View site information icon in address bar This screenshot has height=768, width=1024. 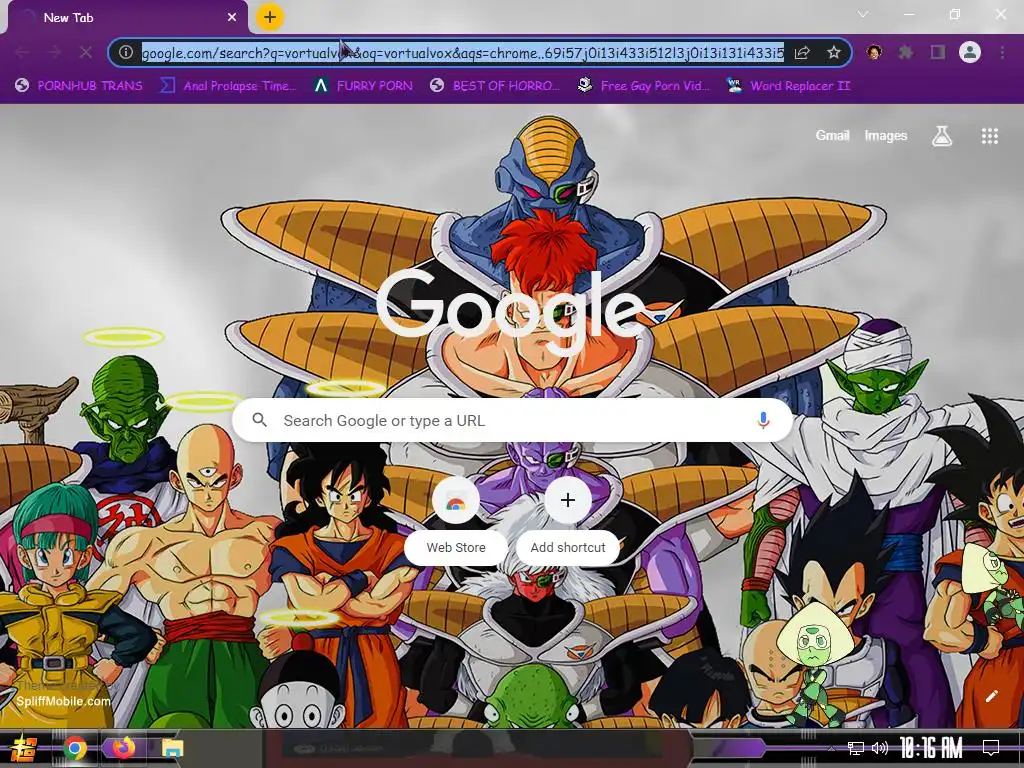tap(126, 52)
